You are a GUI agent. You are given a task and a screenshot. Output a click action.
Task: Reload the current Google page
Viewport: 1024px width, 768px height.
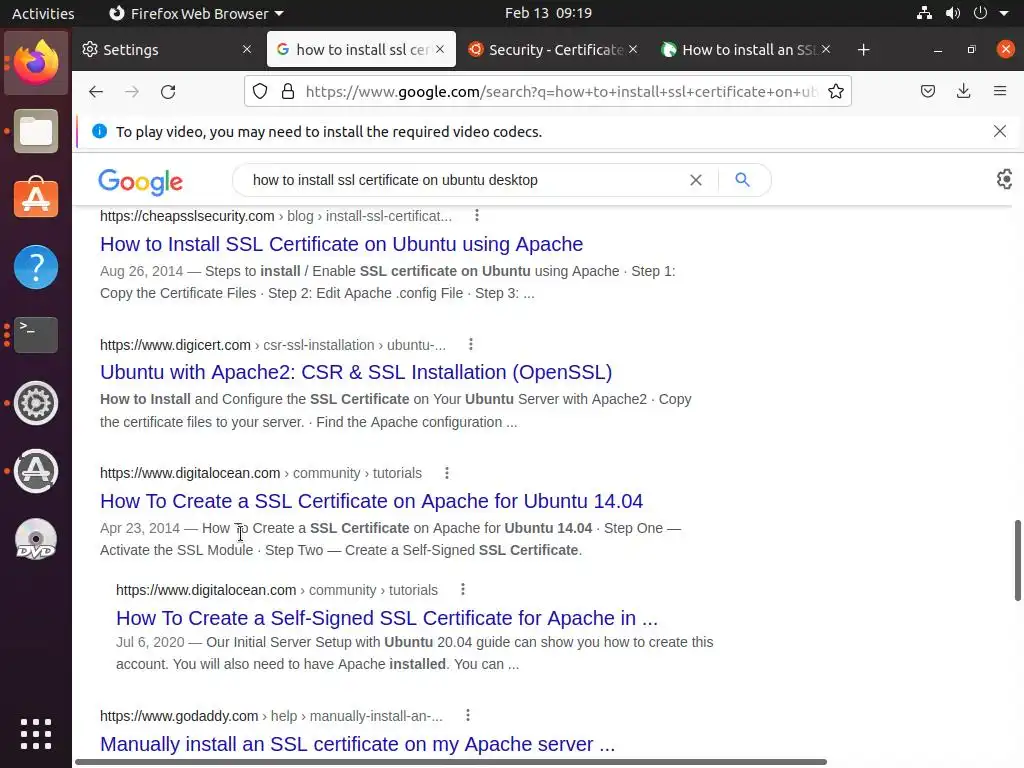click(168, 91)
